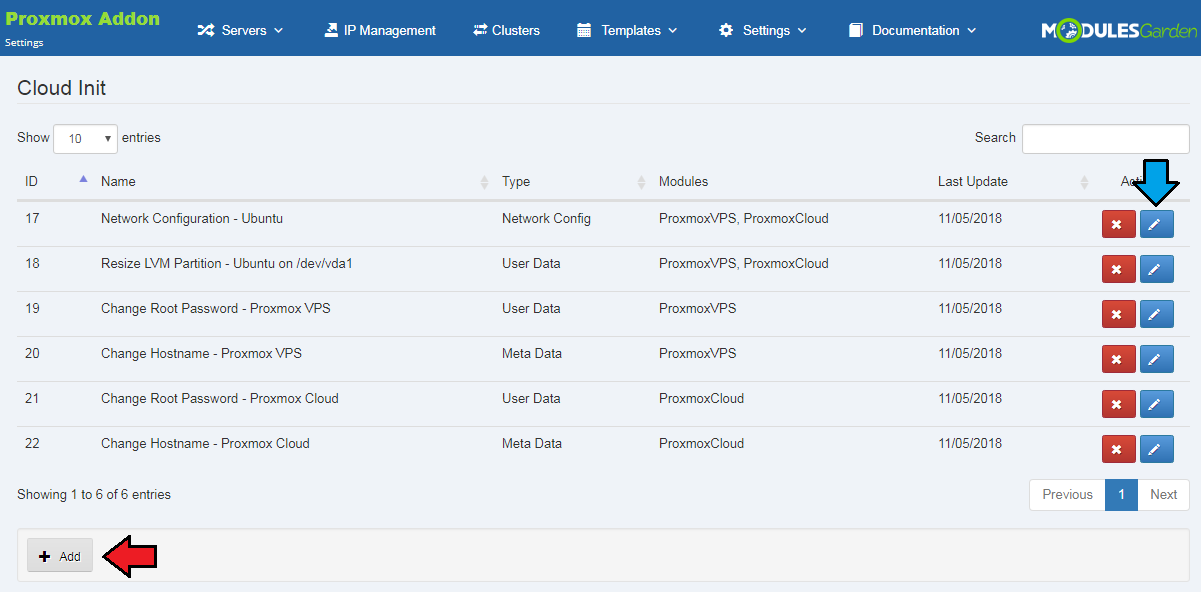Select the 'Network Configuration - Ubuntu' name cell
The width and height of the screenshot is (1201, 592).
pyautogui.click(x=192, y=218)
